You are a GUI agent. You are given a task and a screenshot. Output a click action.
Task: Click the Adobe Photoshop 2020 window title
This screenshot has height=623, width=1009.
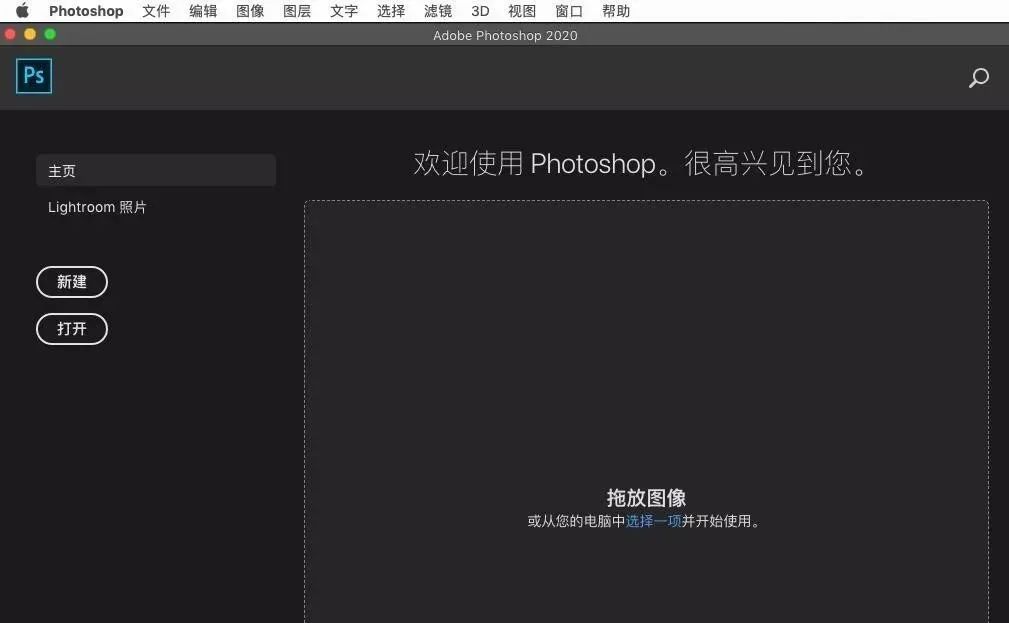pyautogui.click(x=505, y=35)
